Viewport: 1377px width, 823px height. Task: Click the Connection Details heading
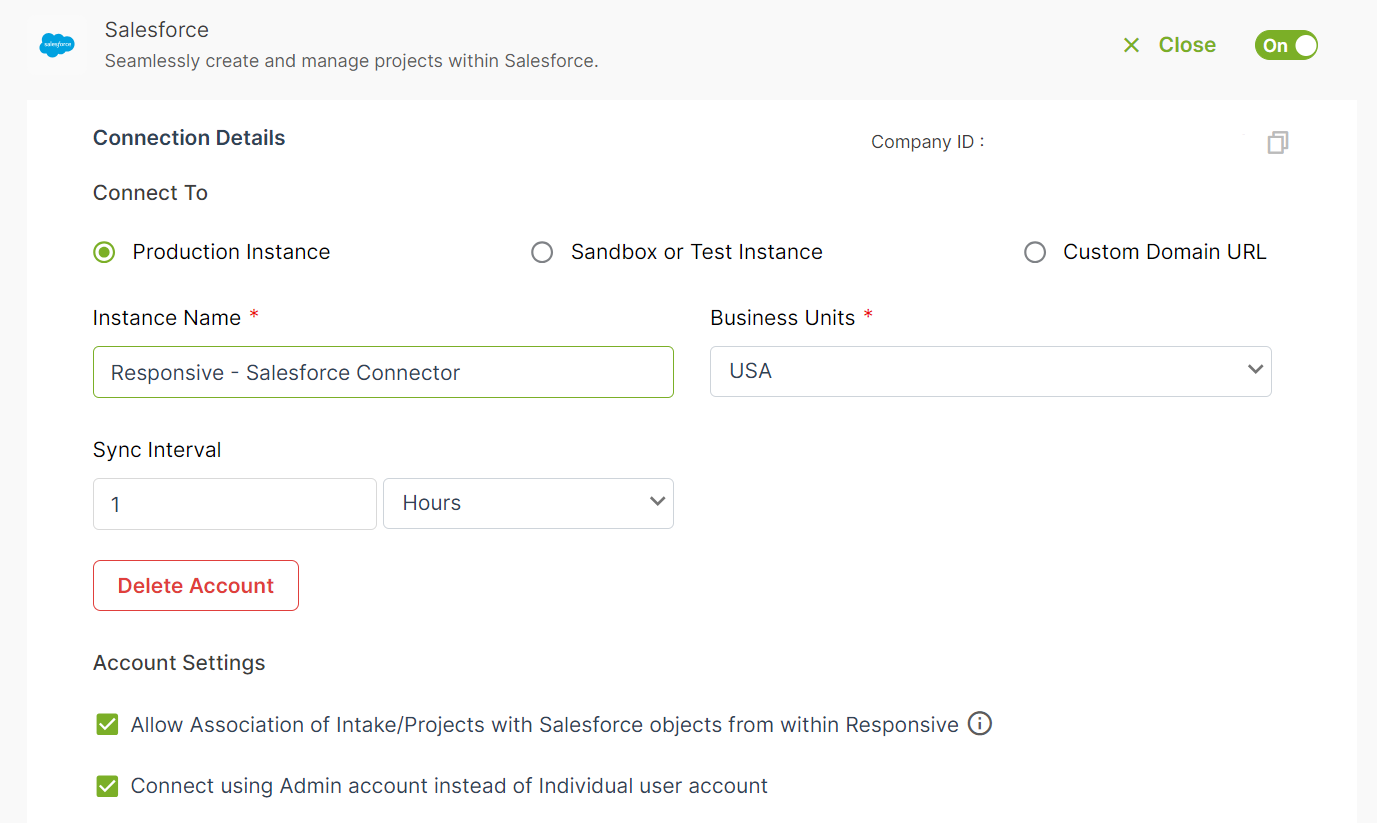[189, 138]
